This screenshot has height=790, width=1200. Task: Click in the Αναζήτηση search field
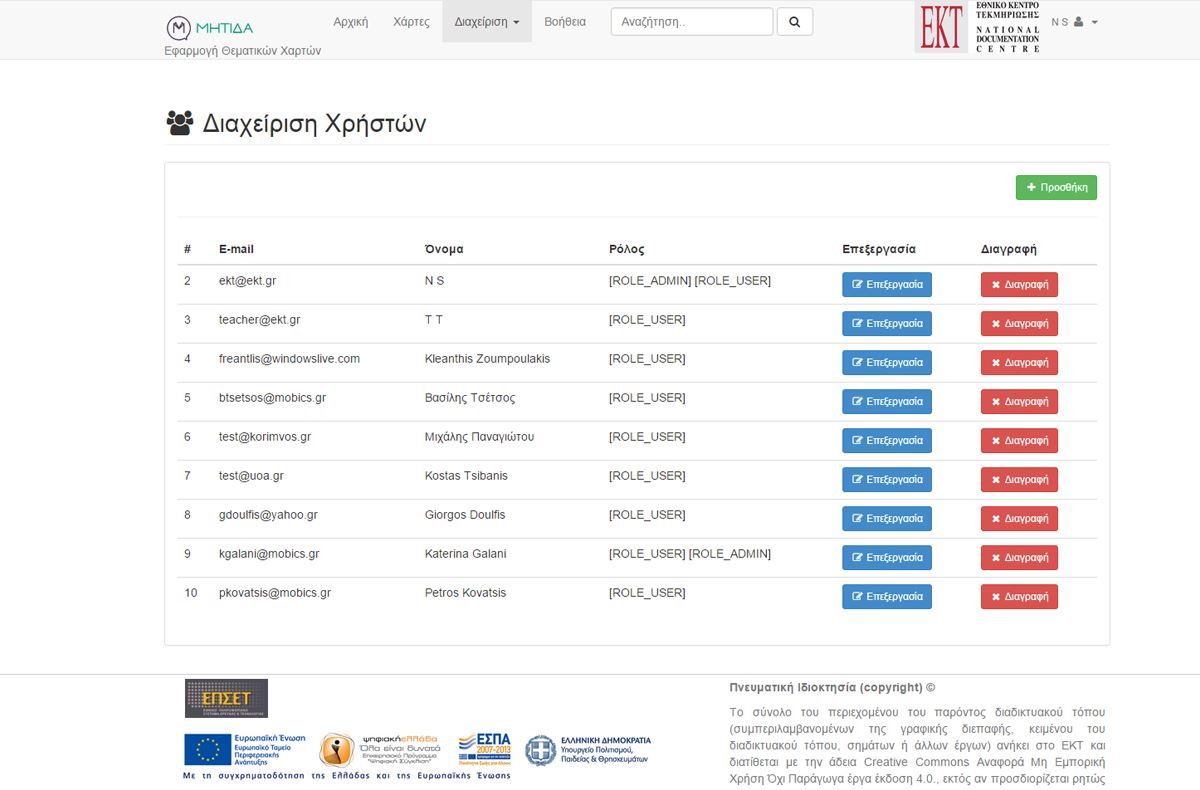[691, 22]
